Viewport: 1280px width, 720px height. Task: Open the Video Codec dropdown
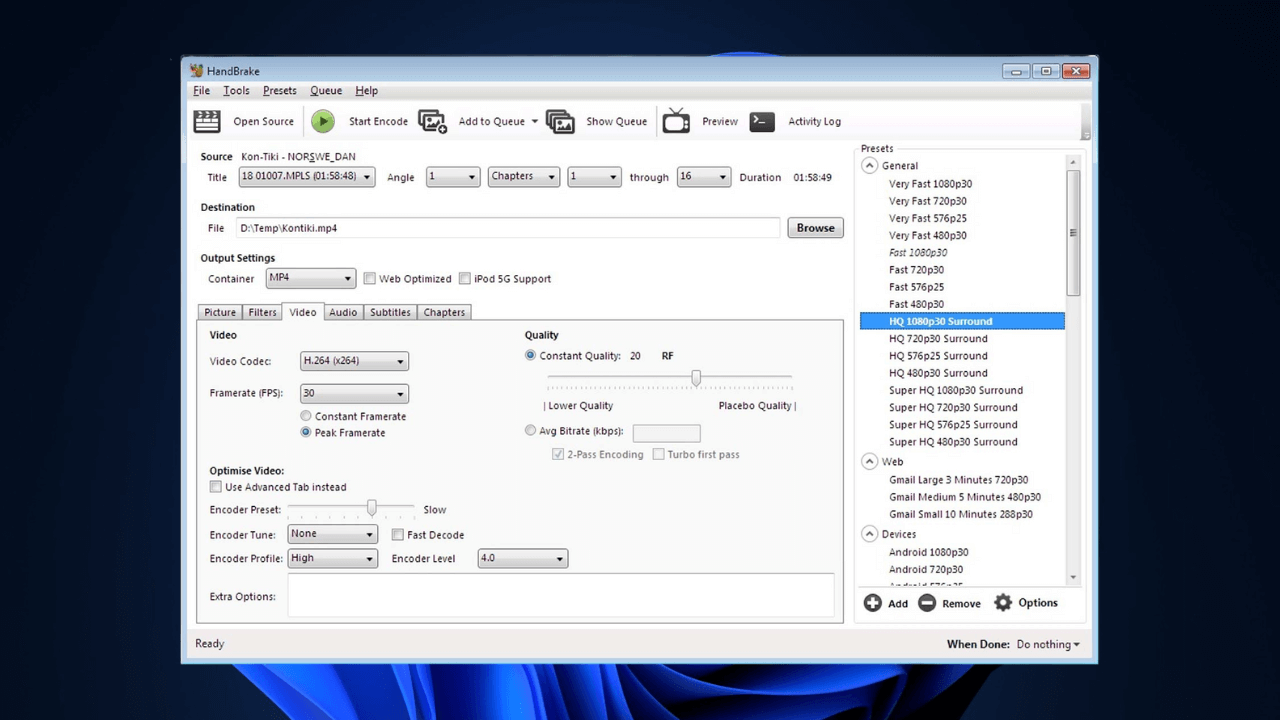(354, 361)
